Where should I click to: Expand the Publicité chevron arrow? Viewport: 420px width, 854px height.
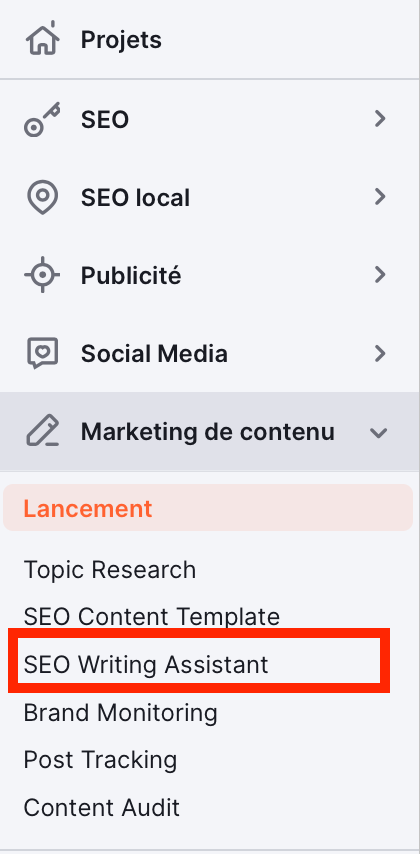(x=380, y=276)
